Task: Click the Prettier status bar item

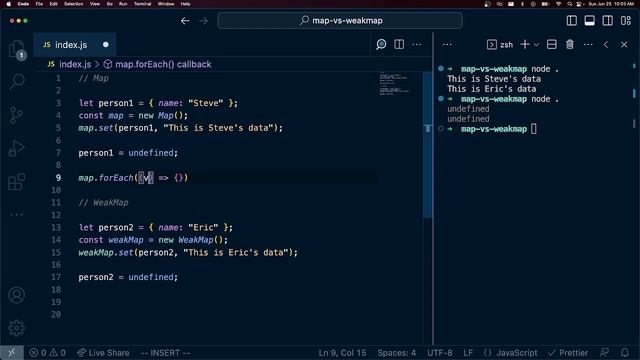Action: point(568,353)
